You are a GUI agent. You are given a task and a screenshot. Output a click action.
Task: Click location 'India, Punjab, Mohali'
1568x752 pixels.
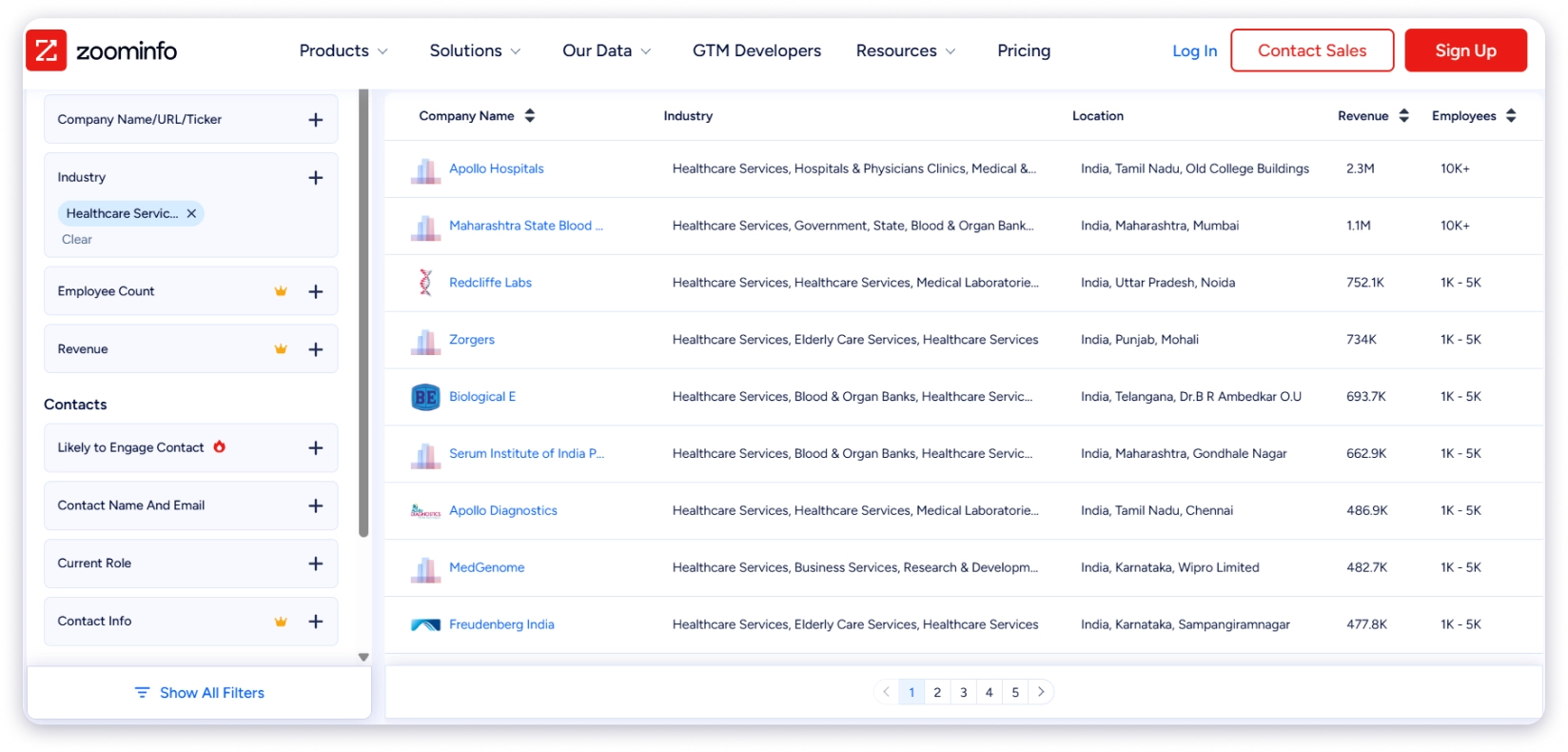(x=1140, y=340)
